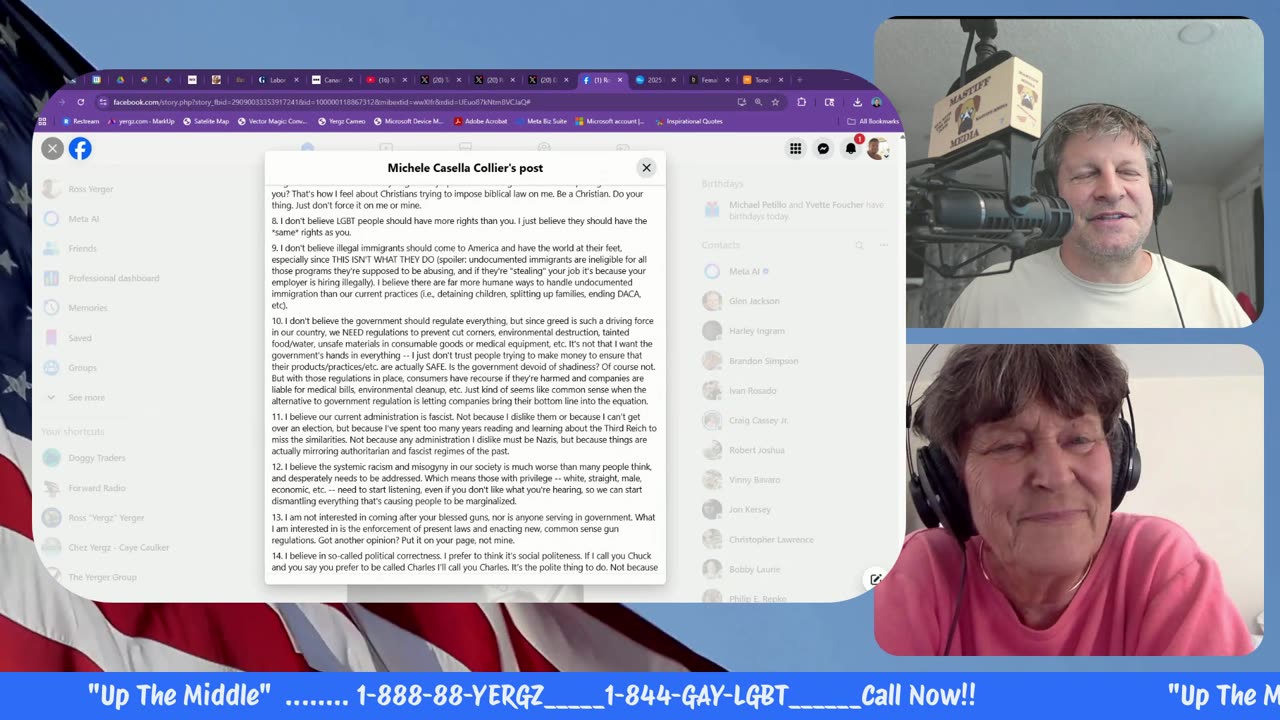Open a new browser tab
The width and height of the screenshot is (1280, 720).
[x=799, y=80]
